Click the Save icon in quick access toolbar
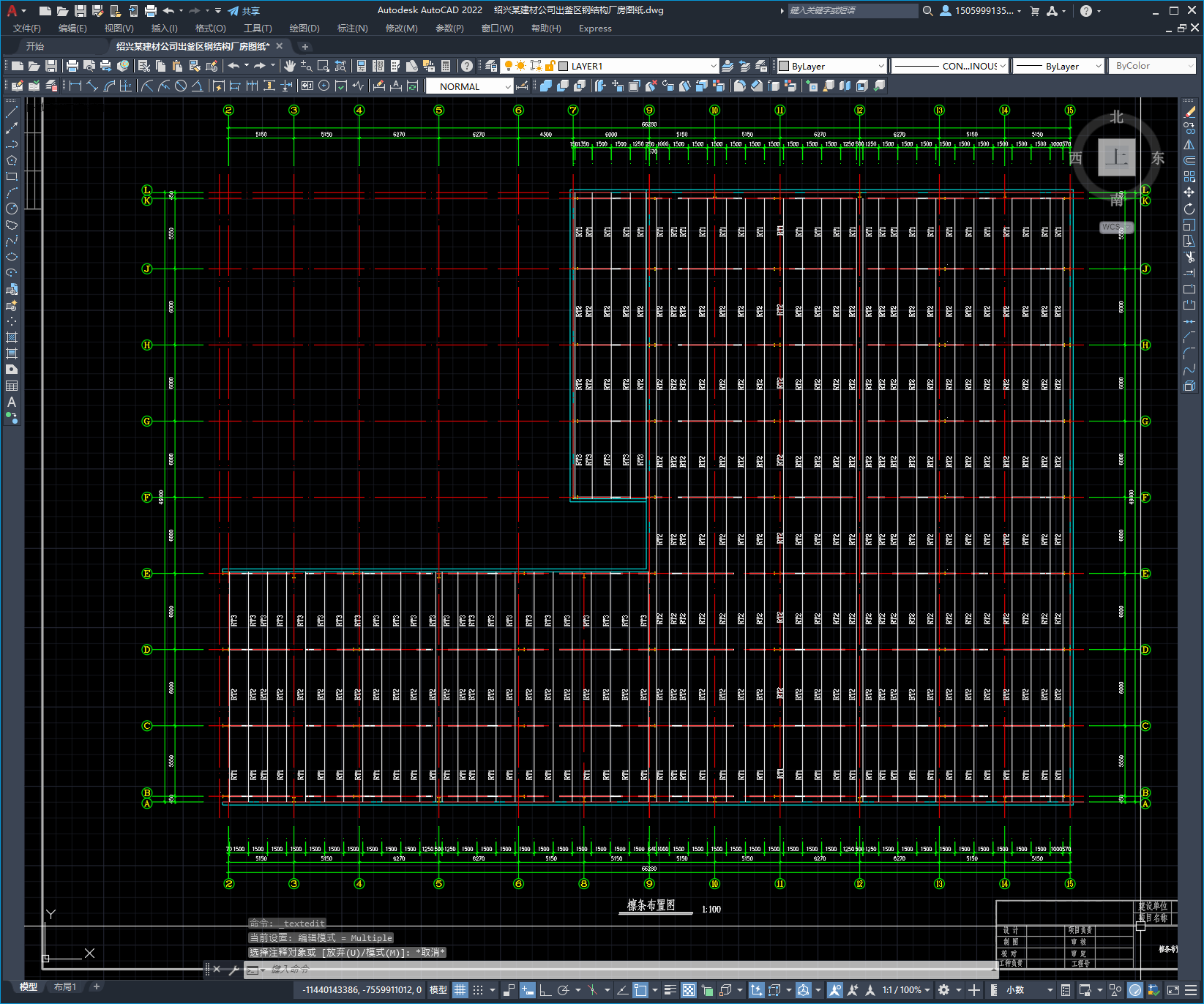 click(x=81, y=11)
